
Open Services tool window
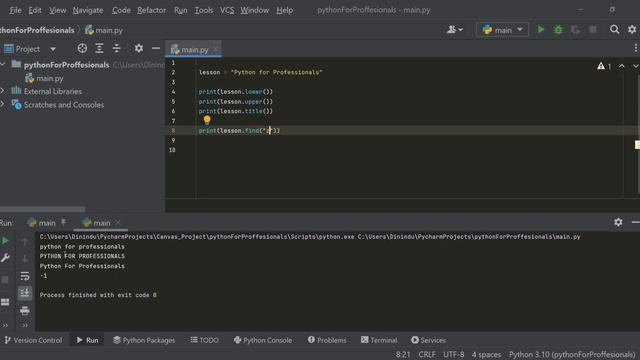(x=428, y=340)
